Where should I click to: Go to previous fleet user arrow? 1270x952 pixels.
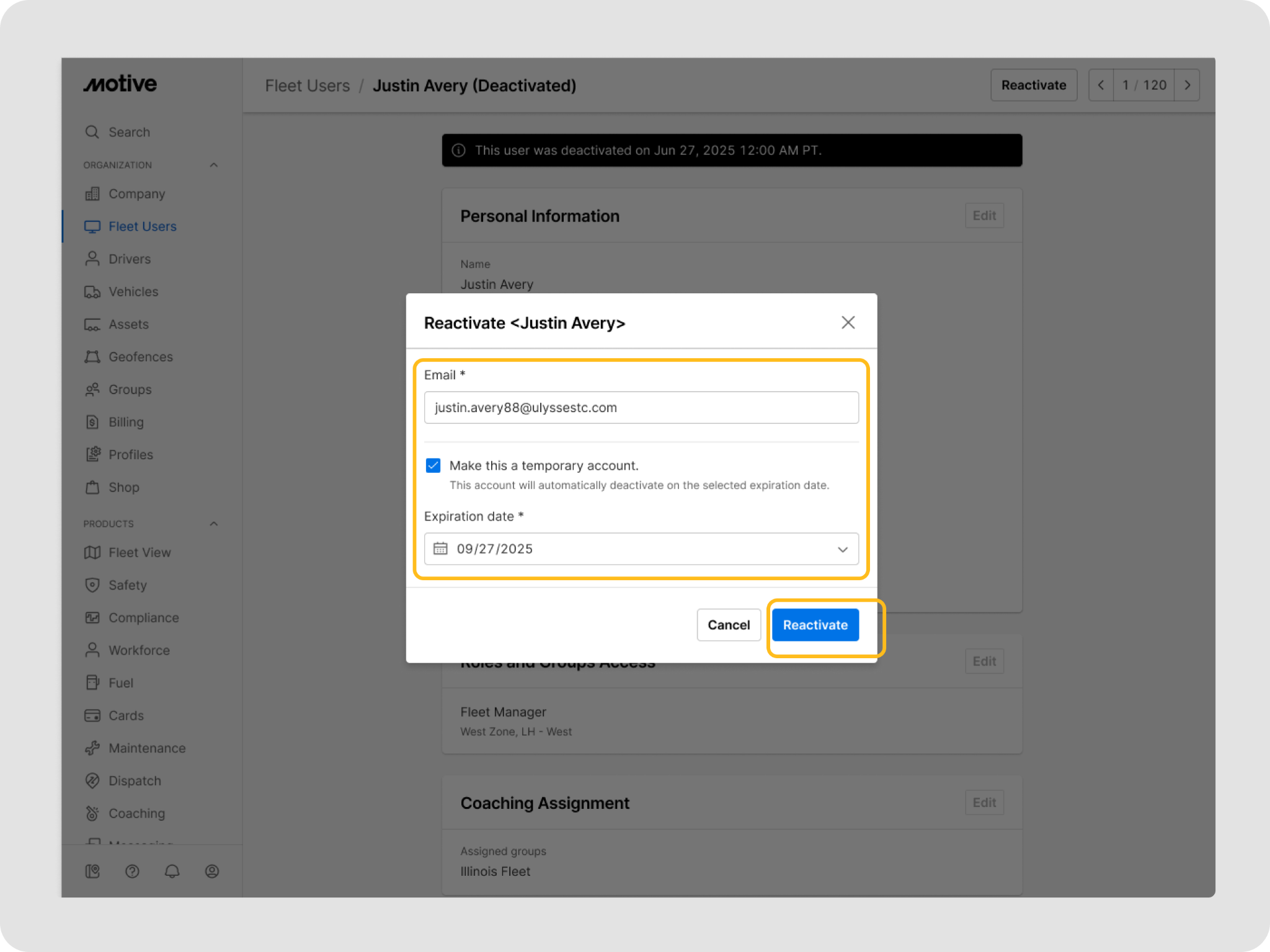point(1101,86)
